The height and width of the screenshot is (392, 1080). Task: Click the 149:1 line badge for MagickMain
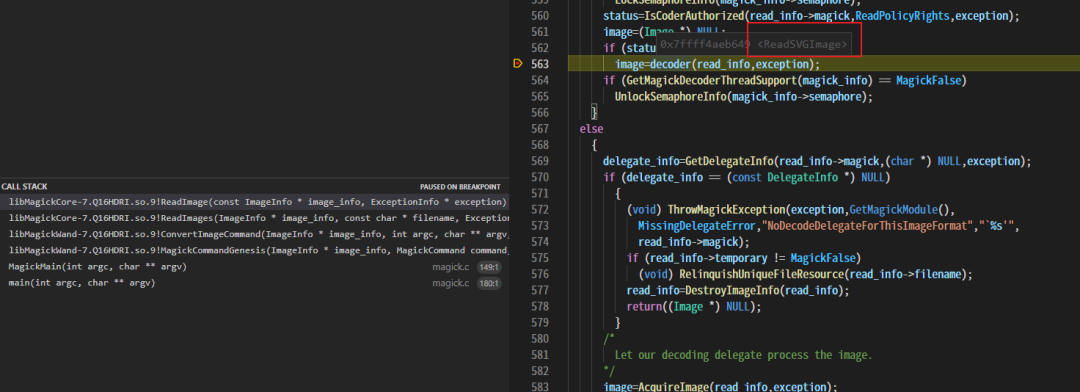pyautogui.click(x=489, y=267)
